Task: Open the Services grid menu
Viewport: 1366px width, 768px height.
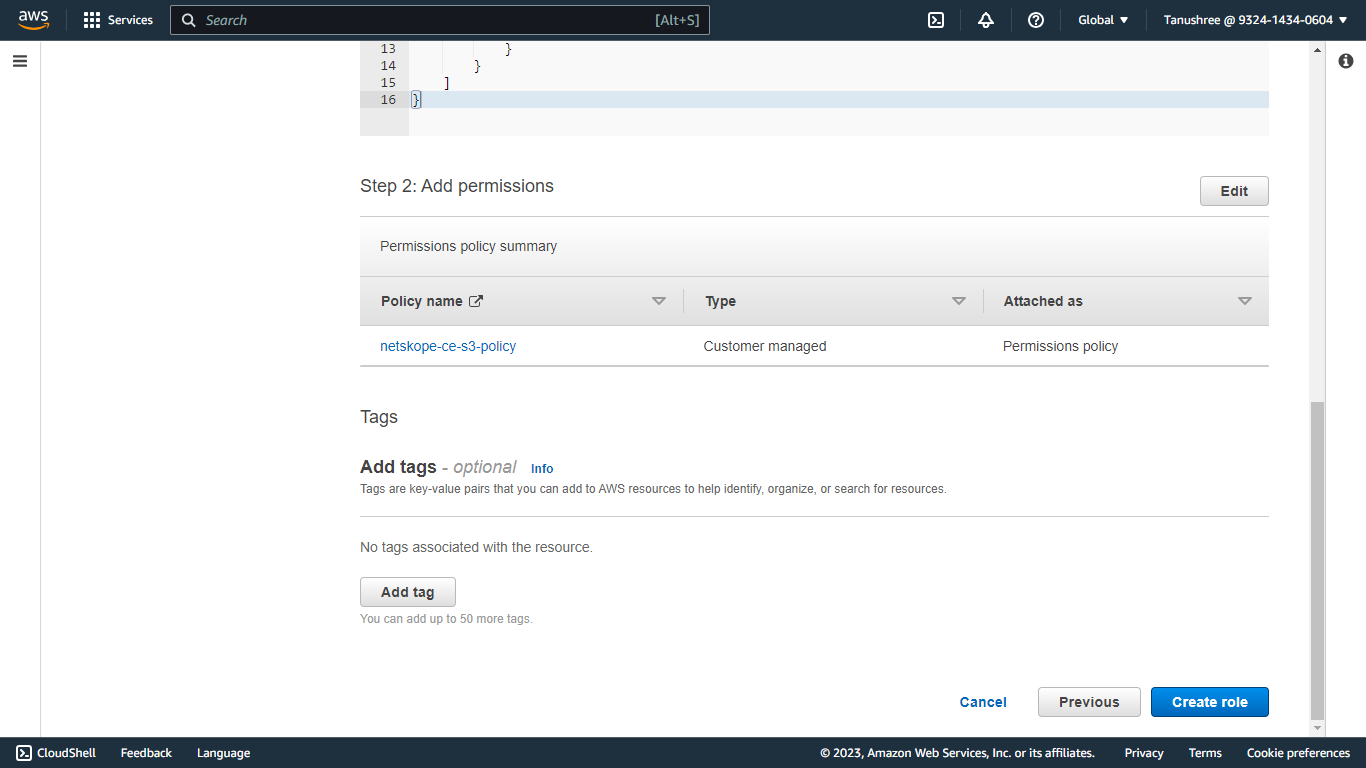Action: click(x=118, y=20)
